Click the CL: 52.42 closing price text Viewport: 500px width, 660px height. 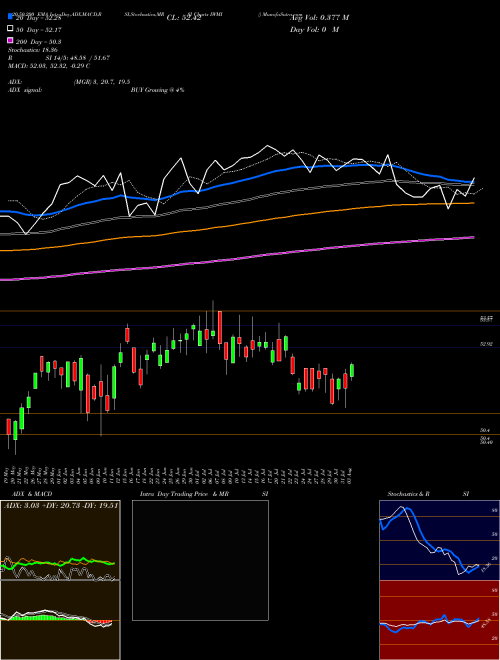point(184,18)
